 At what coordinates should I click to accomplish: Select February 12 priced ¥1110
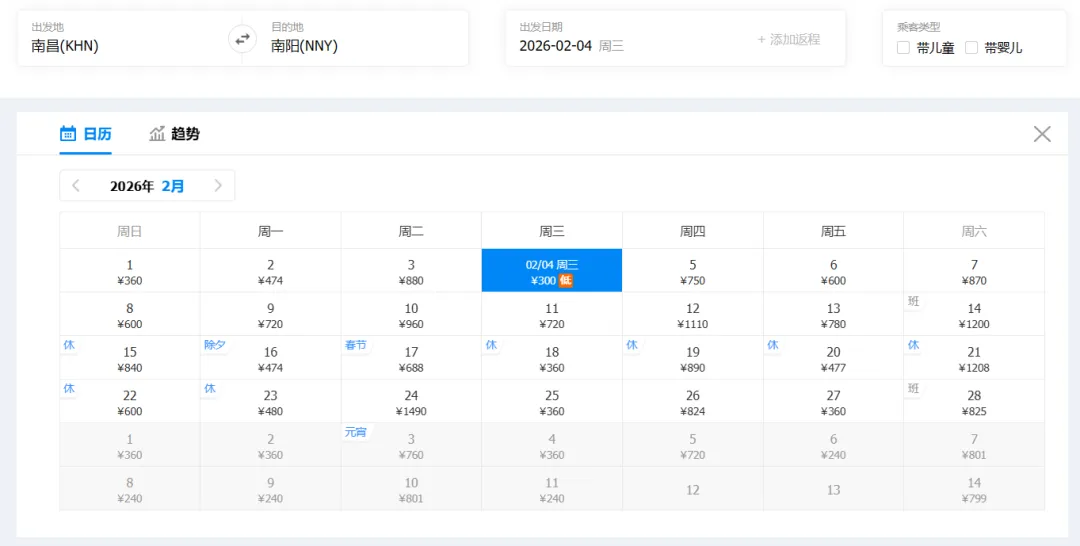pos(693,314)
